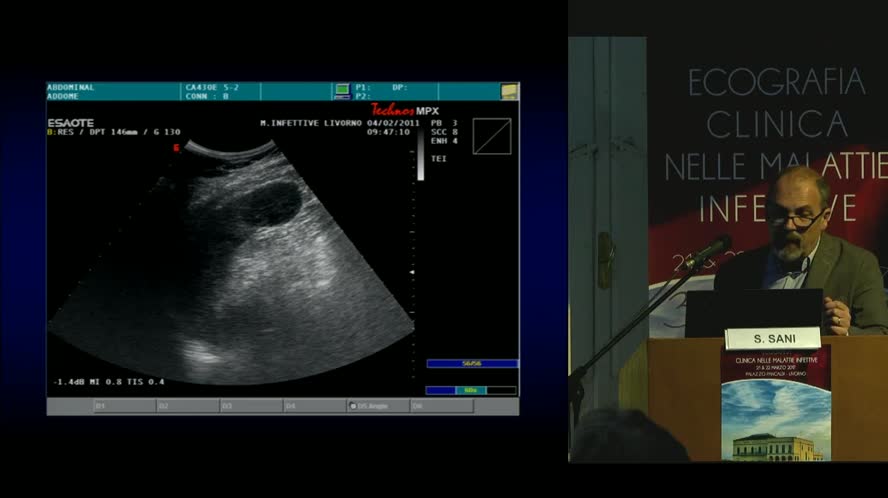This screenshot has width=888, height=498.
Task: Select the D3 soft key
Action: (251, 407)
